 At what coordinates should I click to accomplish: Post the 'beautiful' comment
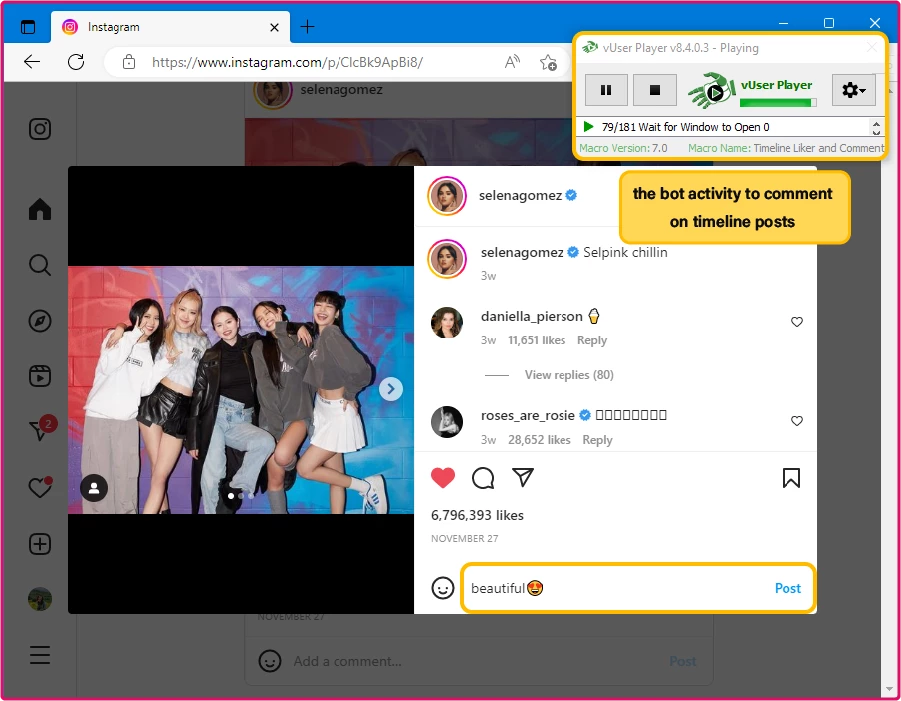pos(787,588)
